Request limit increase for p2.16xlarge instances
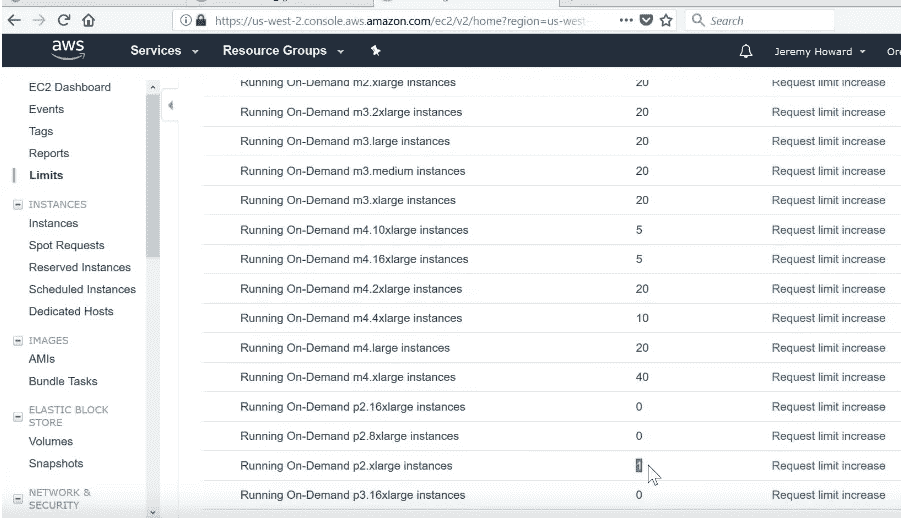Viewport: 901px width, 518px height. pyautogui.click(x=828, y=407)
